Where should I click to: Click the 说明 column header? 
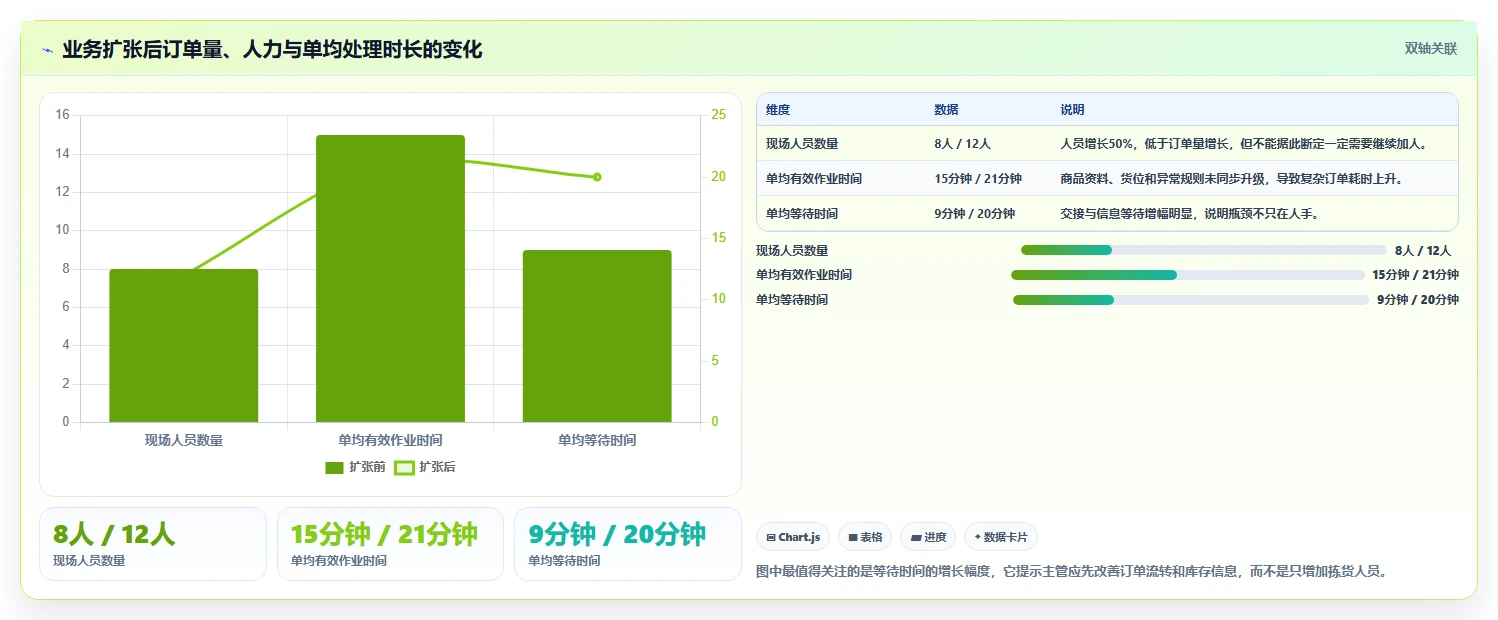pos(1072,110)
